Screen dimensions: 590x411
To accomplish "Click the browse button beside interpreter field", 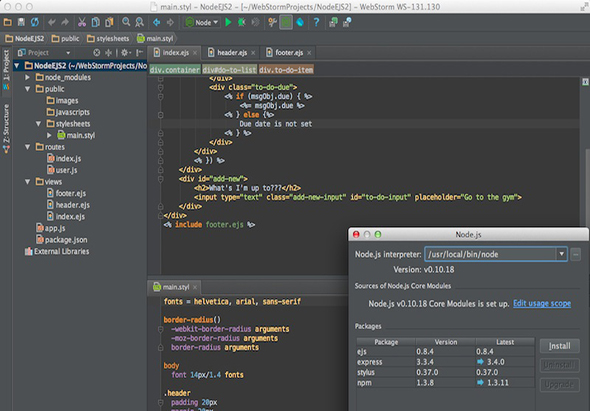I will 576,254.
